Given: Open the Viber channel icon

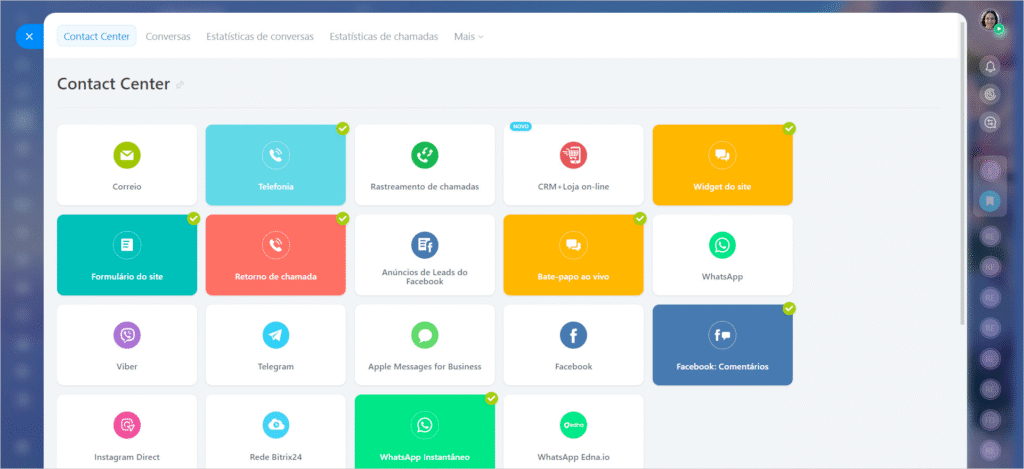Looking at the screenshot, I should [x=127, y=335].
